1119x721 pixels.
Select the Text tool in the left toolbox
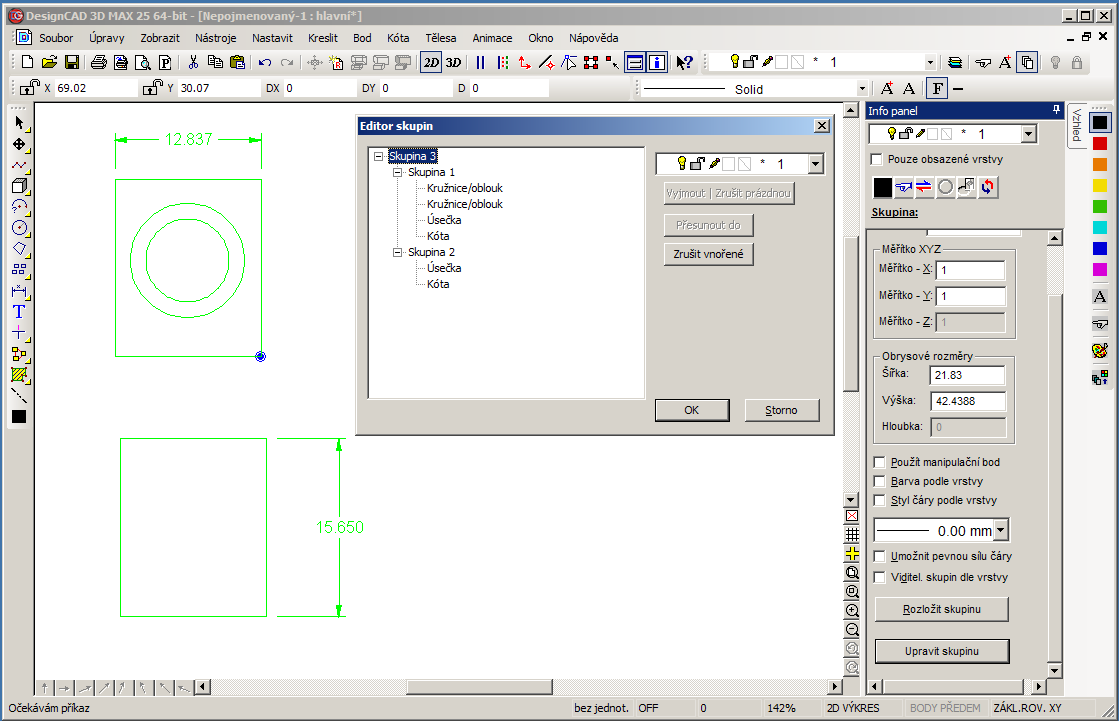19,312
